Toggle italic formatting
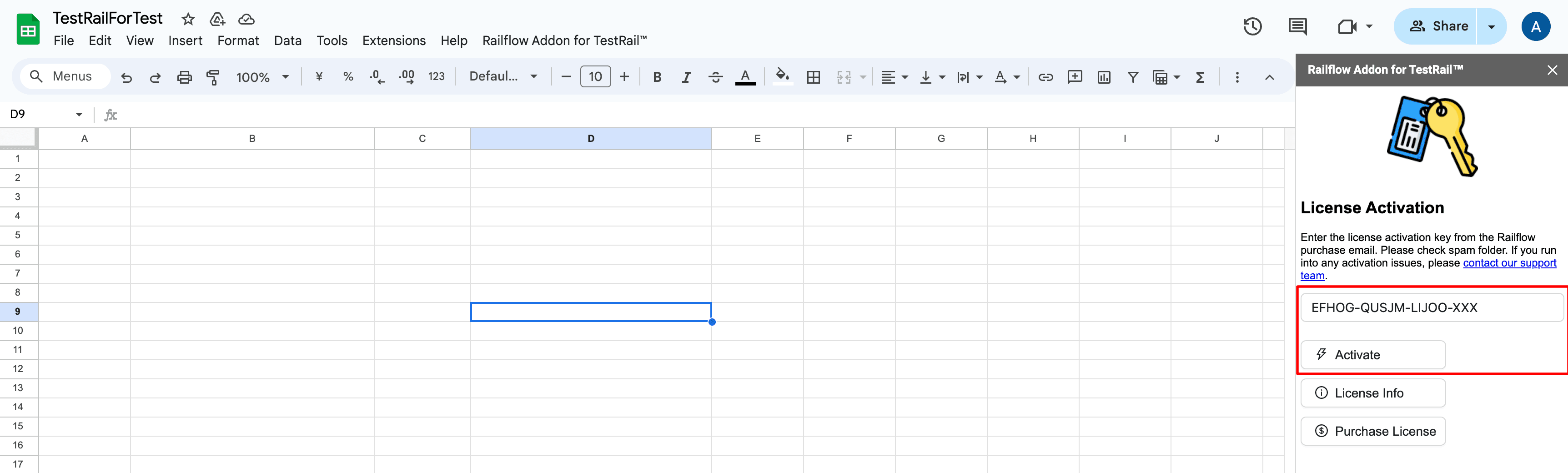The width and height of the screenshot is (1568, 473). click(686, 77)
